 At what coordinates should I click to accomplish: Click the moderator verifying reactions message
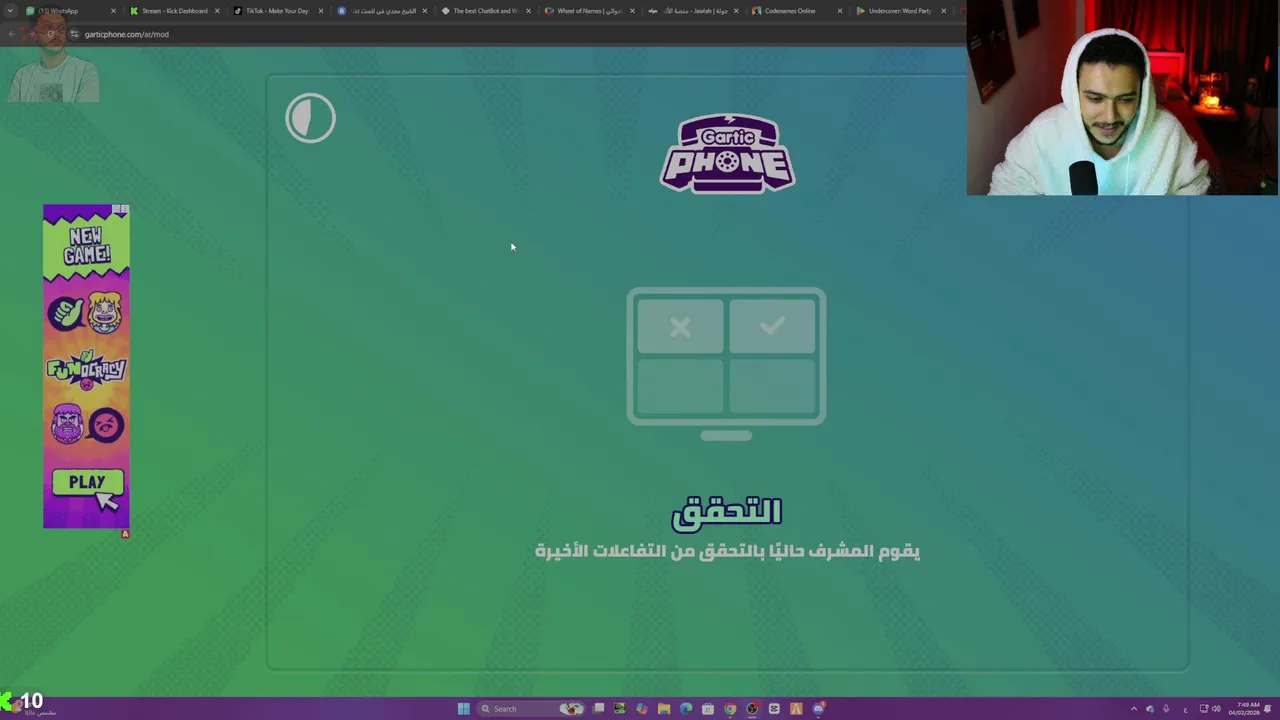[x=727, y=551]
